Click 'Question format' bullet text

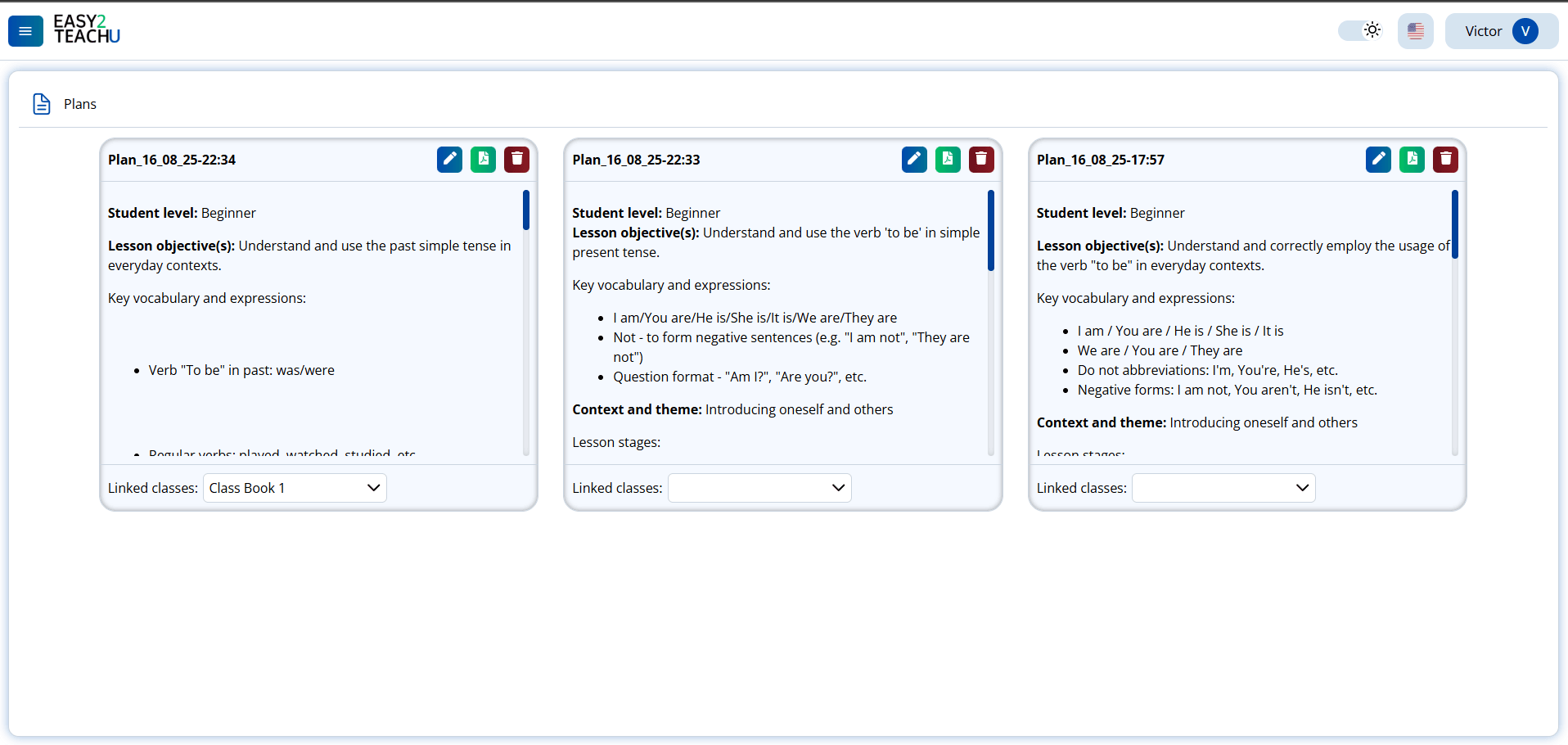coord(740,377)
